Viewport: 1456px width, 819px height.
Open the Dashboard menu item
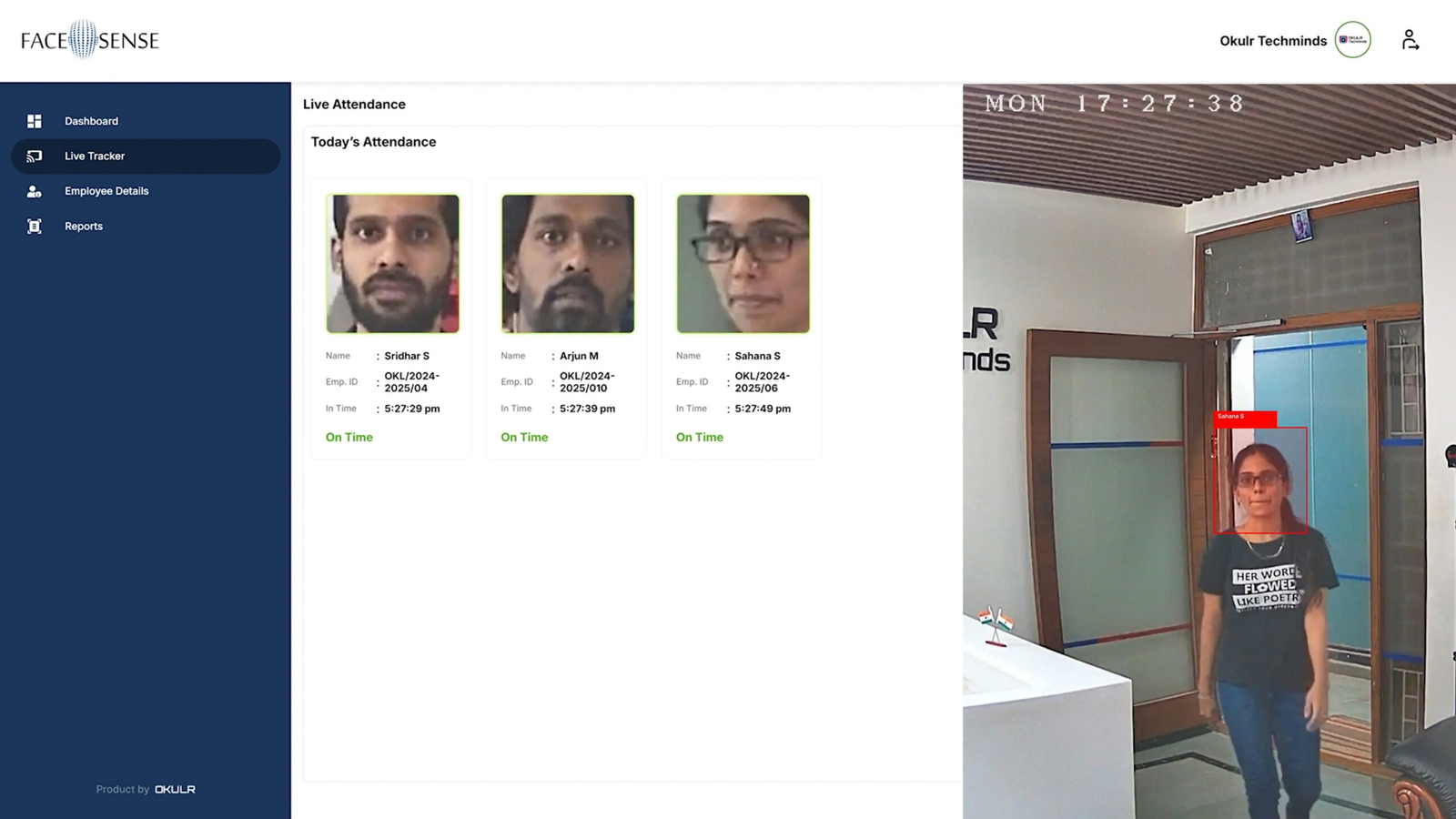146,121
